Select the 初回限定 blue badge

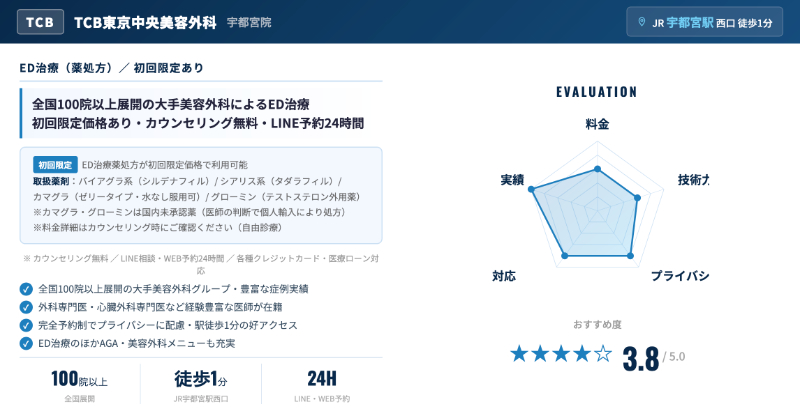55,165
